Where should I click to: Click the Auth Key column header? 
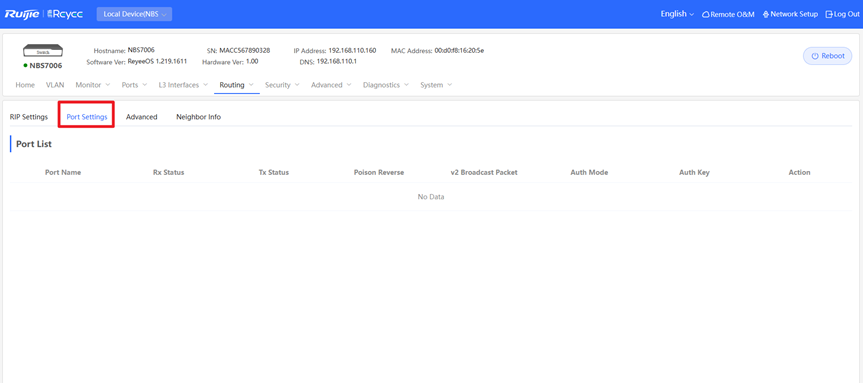(694, 172)
